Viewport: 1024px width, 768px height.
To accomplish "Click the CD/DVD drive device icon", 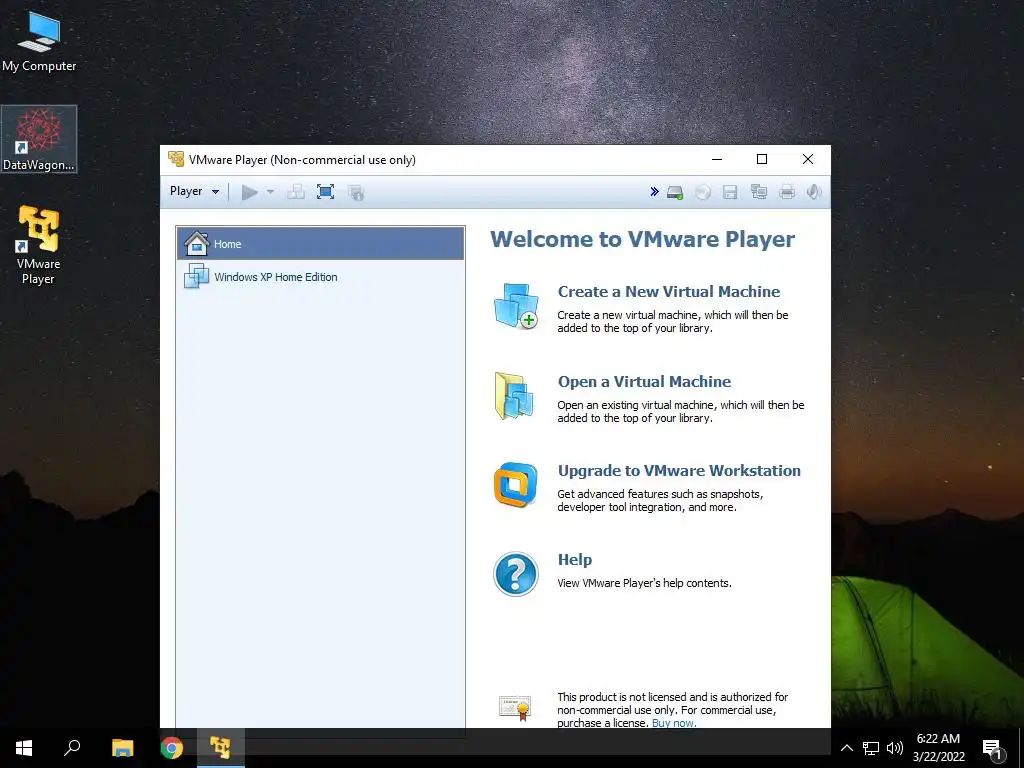I will 703,192.
